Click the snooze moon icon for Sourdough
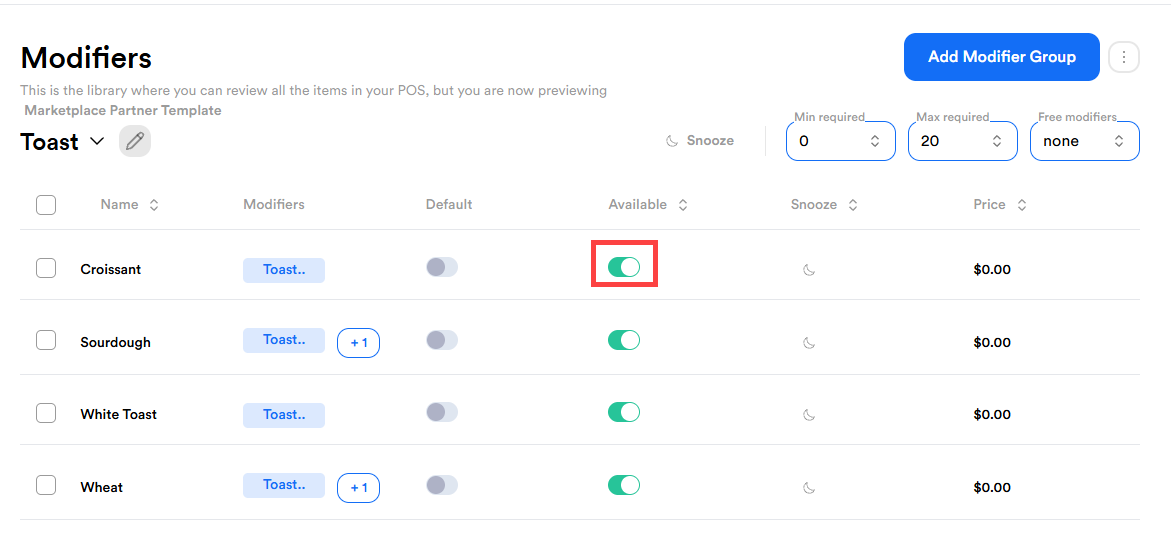 809,342
